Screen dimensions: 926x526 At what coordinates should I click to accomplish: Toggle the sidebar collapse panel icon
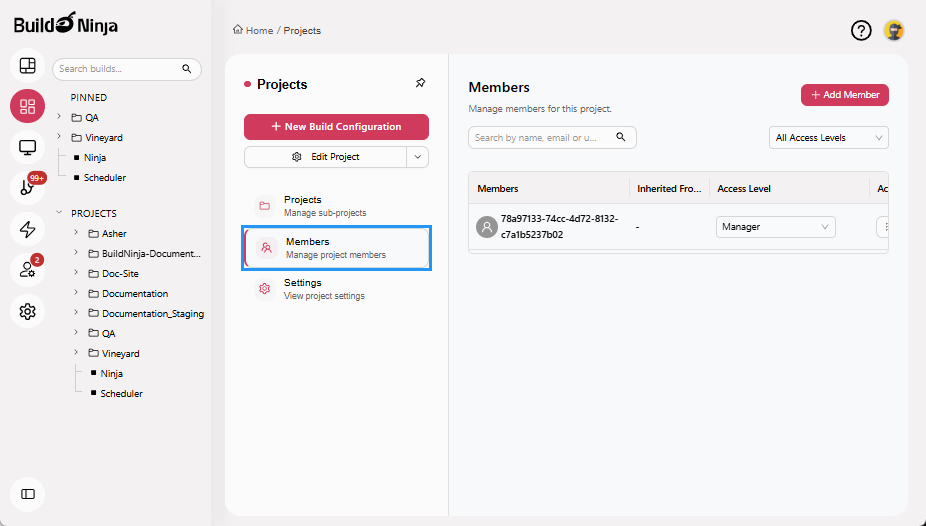tap(27, 494)
